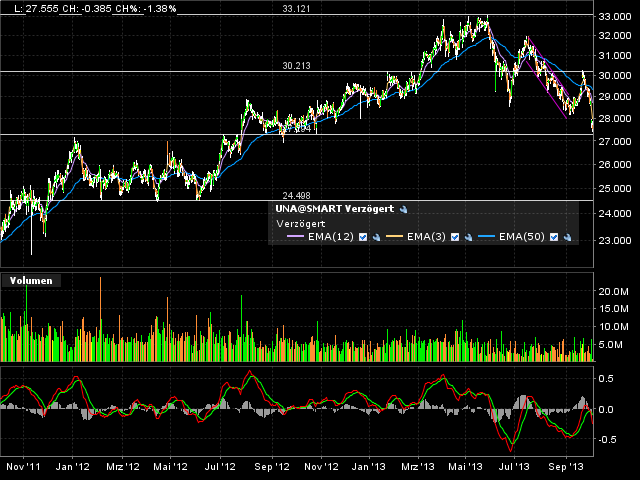Uncheck the EMA(12) checkbox
Screen dimensions: 640x480
[363, 237]
